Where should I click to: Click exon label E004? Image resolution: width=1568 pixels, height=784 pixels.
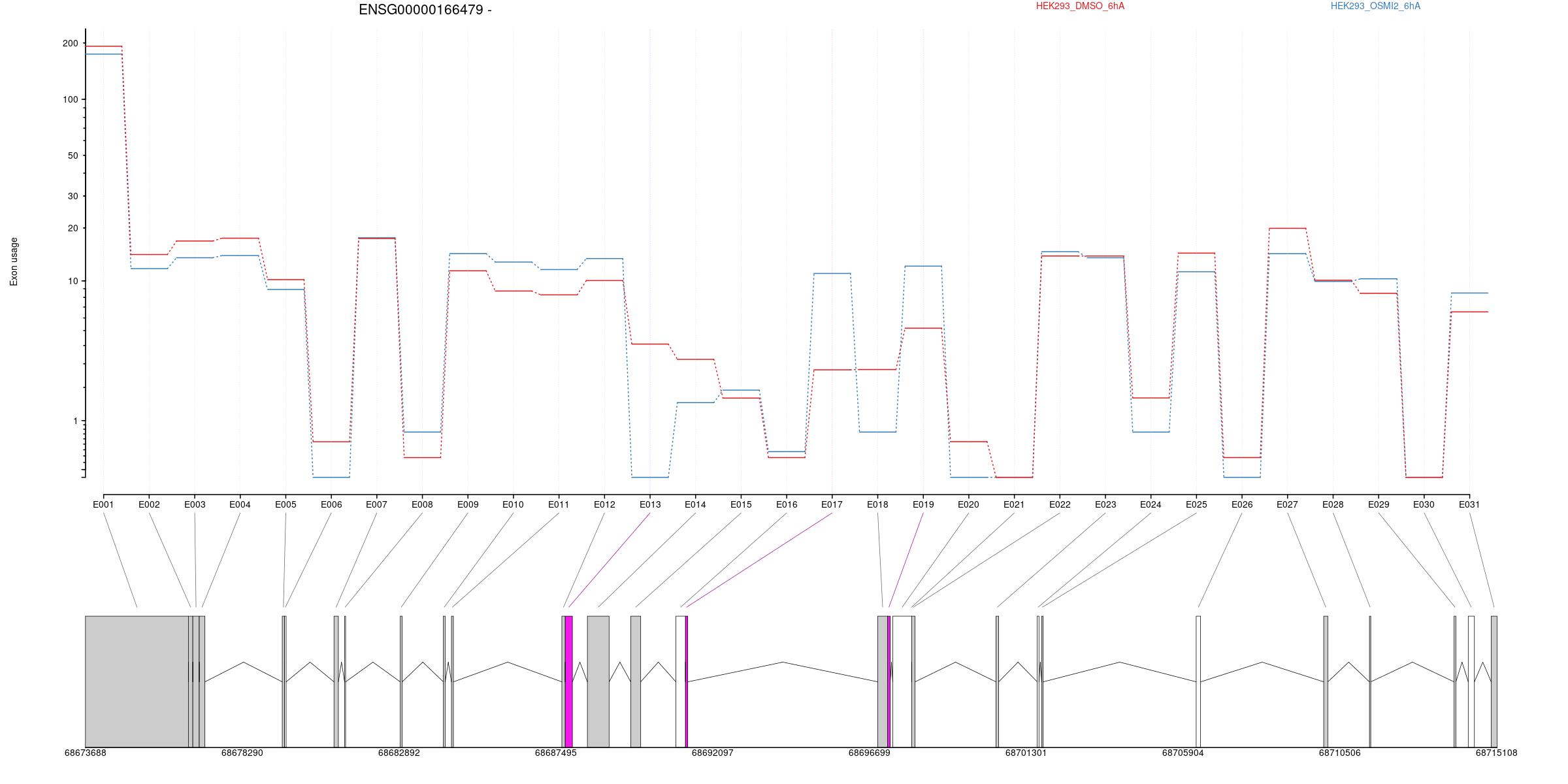pos(240,504)
